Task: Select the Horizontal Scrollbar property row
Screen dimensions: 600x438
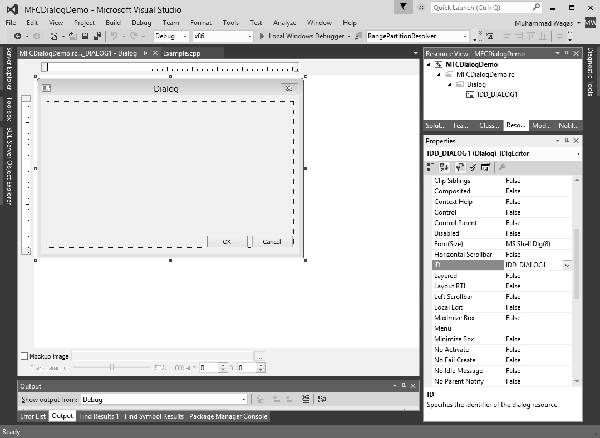Action: click(502, 254)
